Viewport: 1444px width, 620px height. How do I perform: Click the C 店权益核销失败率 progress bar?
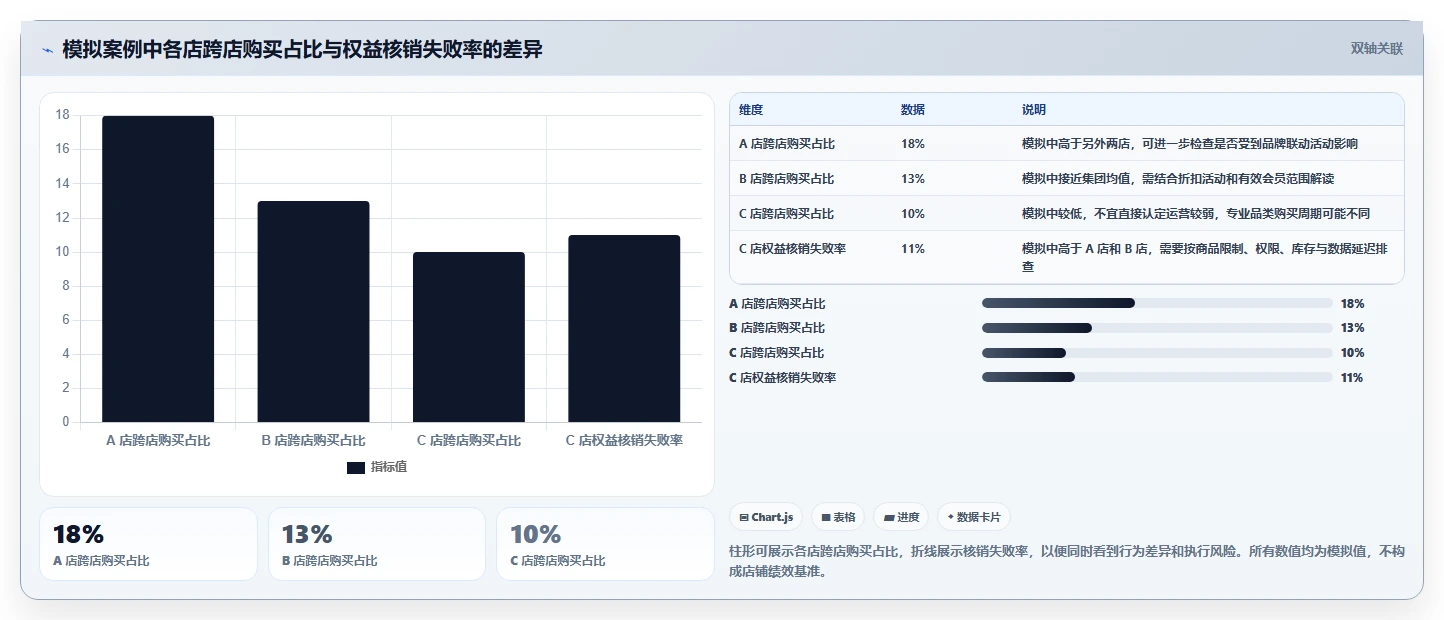pos(1157,377)
